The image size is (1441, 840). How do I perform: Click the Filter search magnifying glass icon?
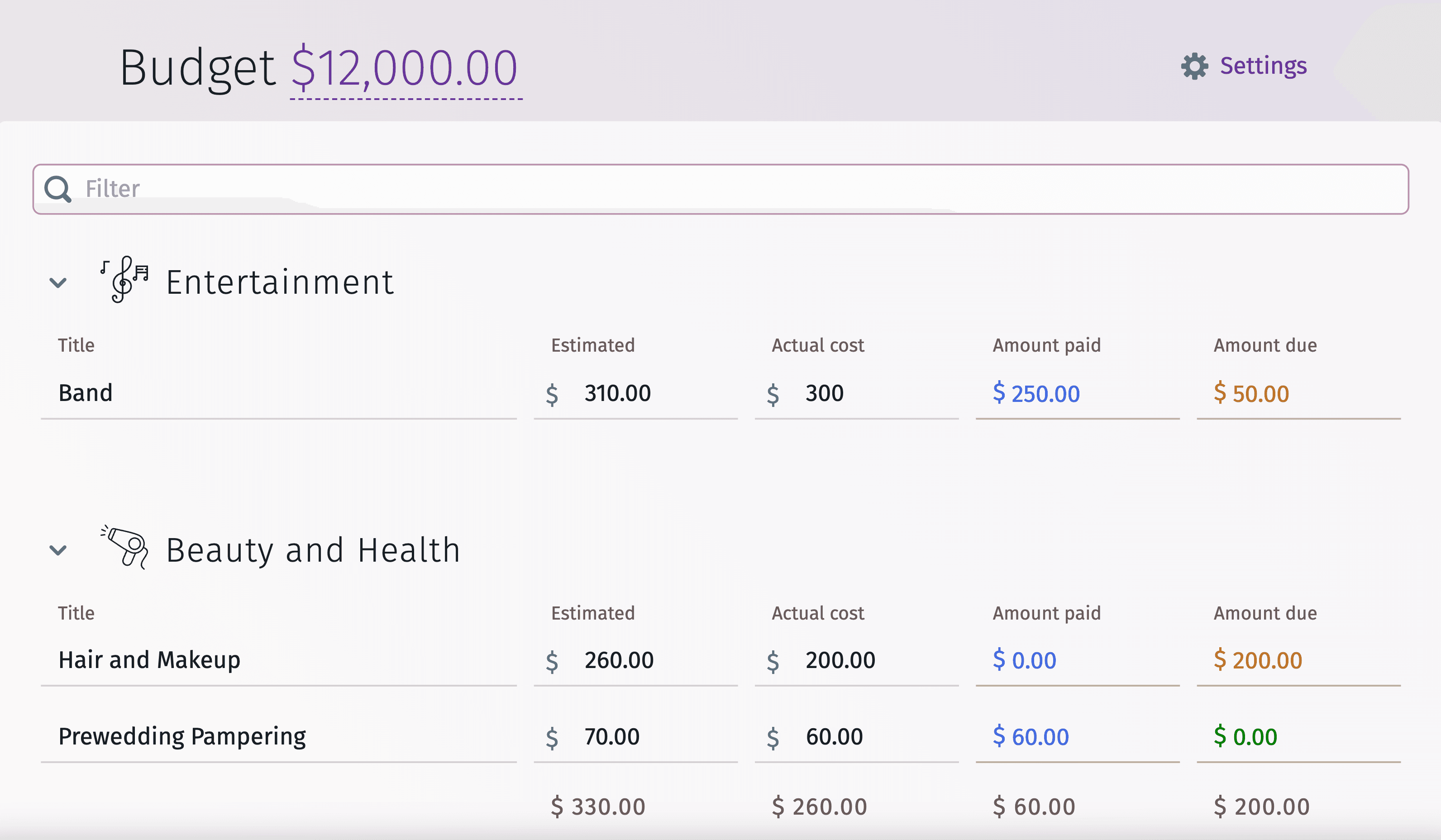57,189
